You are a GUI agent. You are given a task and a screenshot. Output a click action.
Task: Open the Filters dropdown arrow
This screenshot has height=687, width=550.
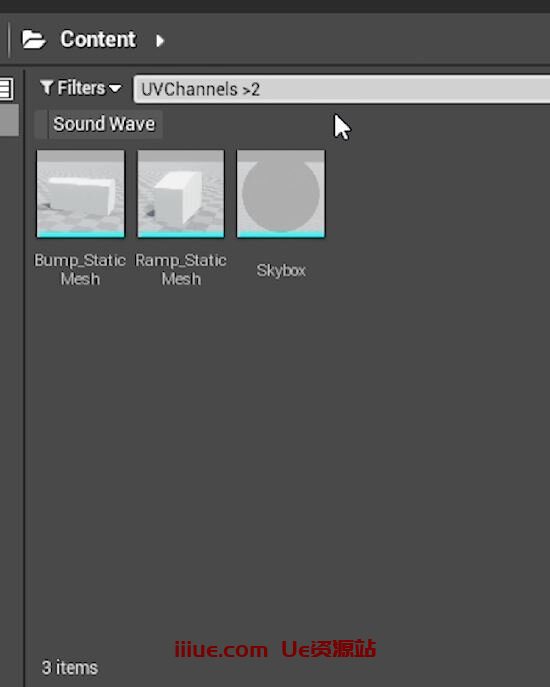[x=115, y=89]
